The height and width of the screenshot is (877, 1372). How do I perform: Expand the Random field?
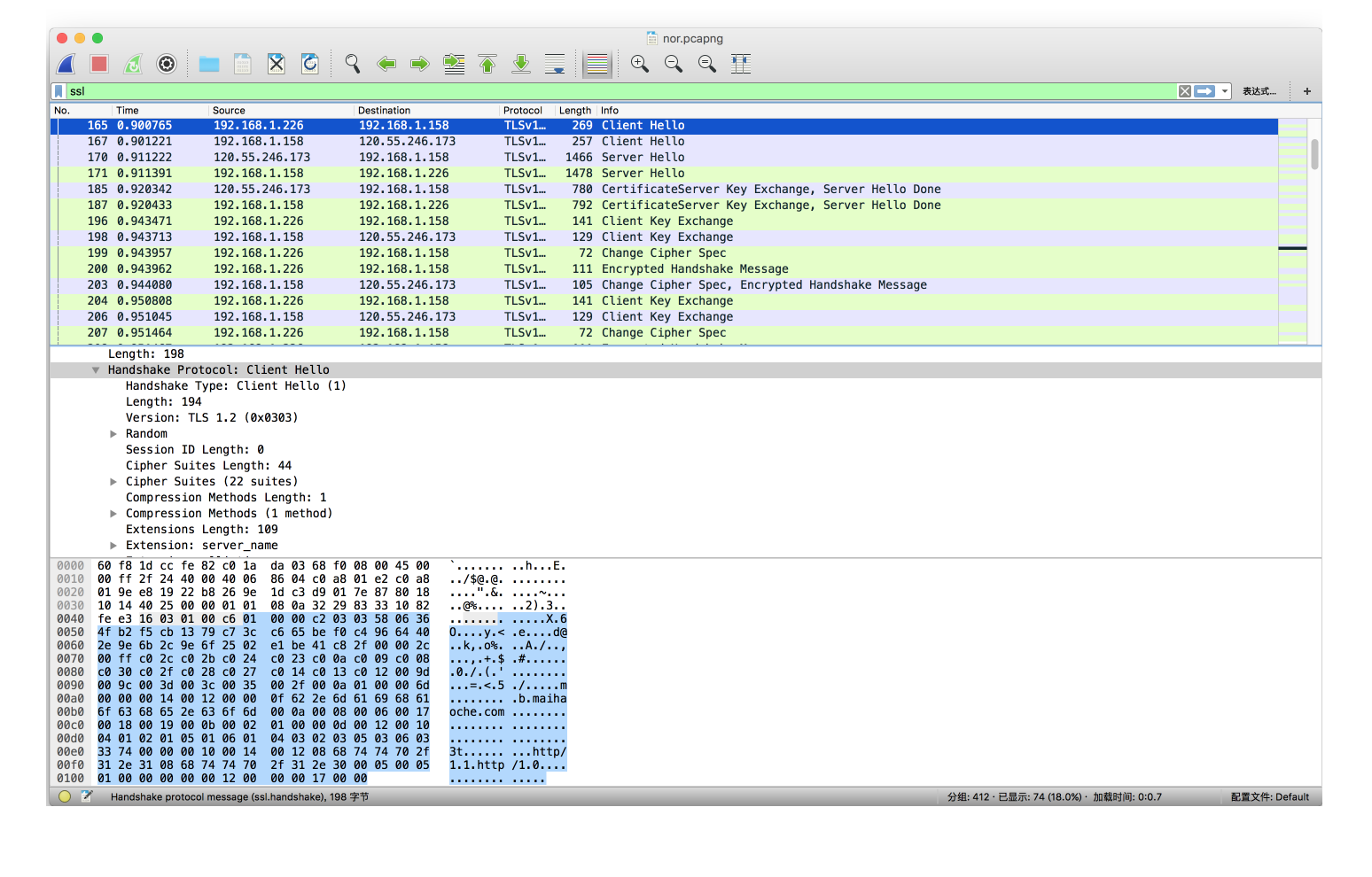click(x=113, y=434)
